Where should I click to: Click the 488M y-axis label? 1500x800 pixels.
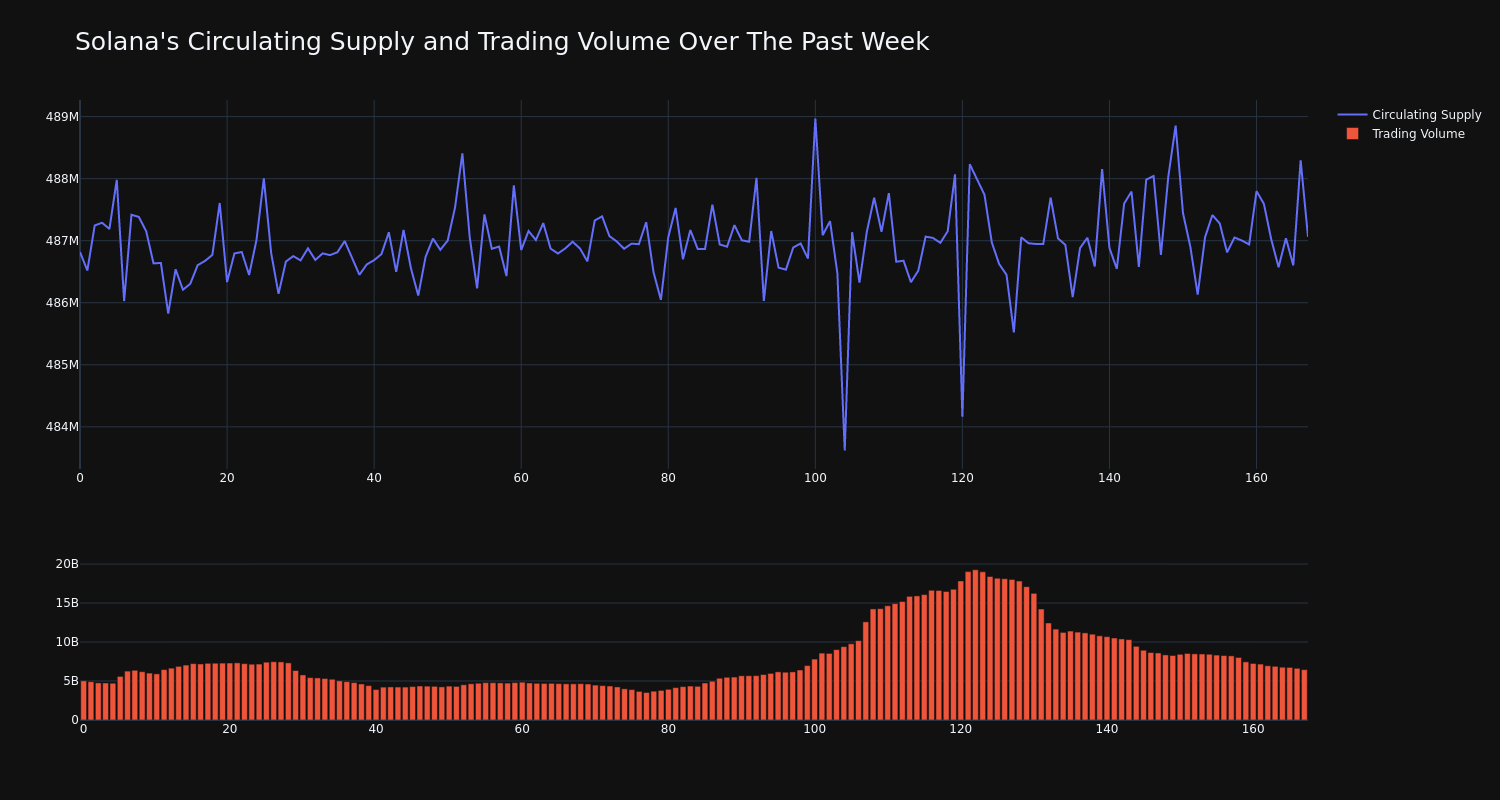point(62,179)
